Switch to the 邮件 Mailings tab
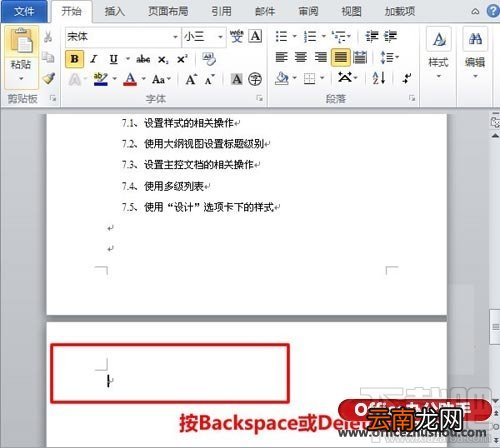The height and width of the screenshot is (448, 500). pos(265,11)
